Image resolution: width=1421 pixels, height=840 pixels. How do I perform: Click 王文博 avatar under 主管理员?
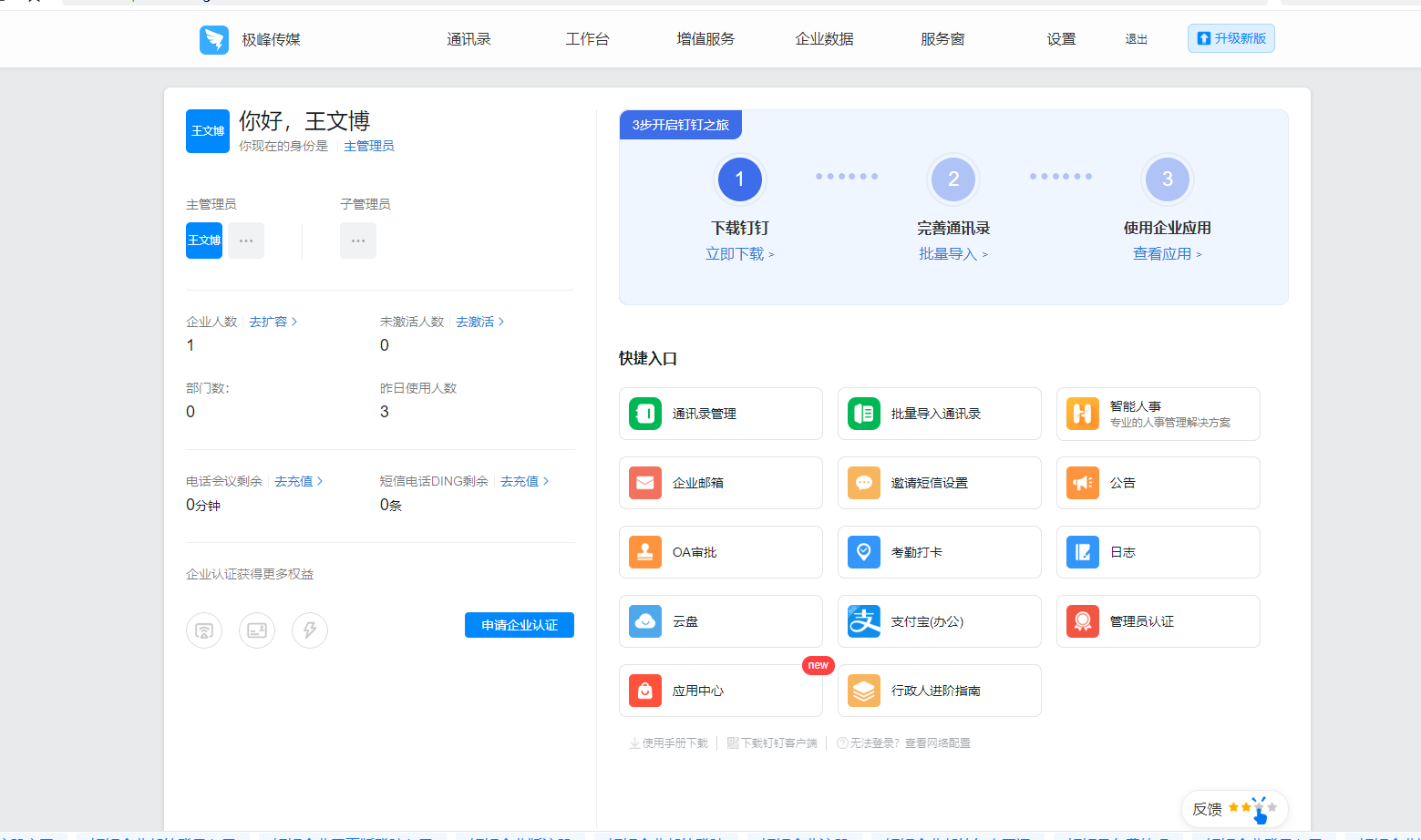(x=204, y=241)
